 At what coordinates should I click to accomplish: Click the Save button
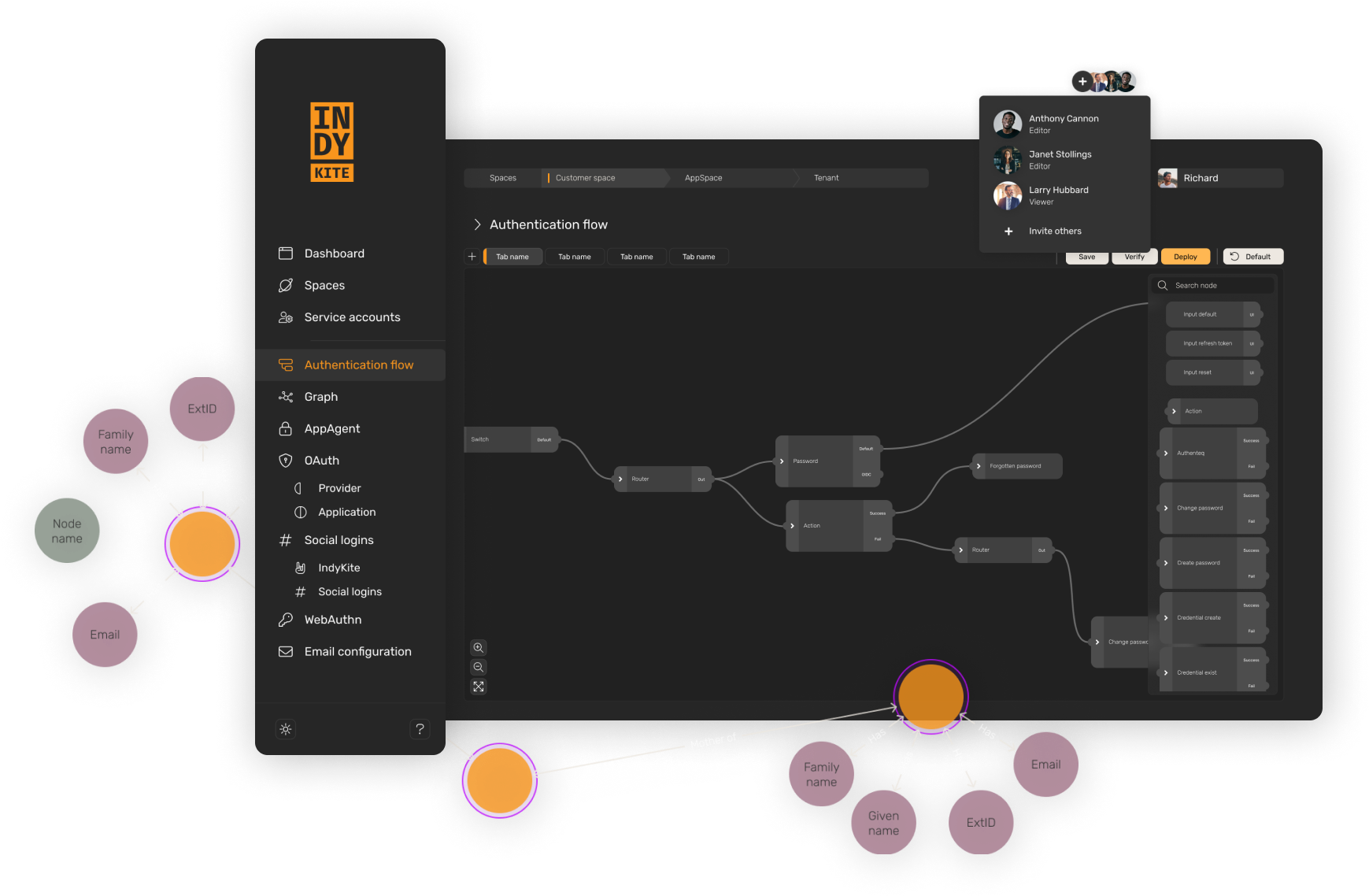tap(1086, 257)
